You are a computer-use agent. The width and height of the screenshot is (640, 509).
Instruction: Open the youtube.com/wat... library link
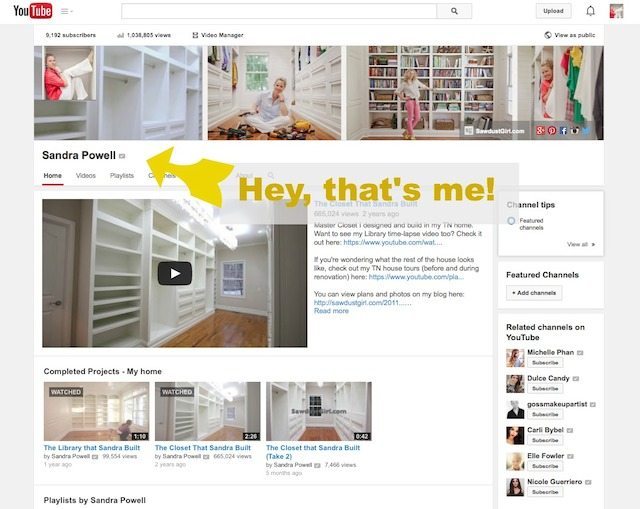pos(392,242)
